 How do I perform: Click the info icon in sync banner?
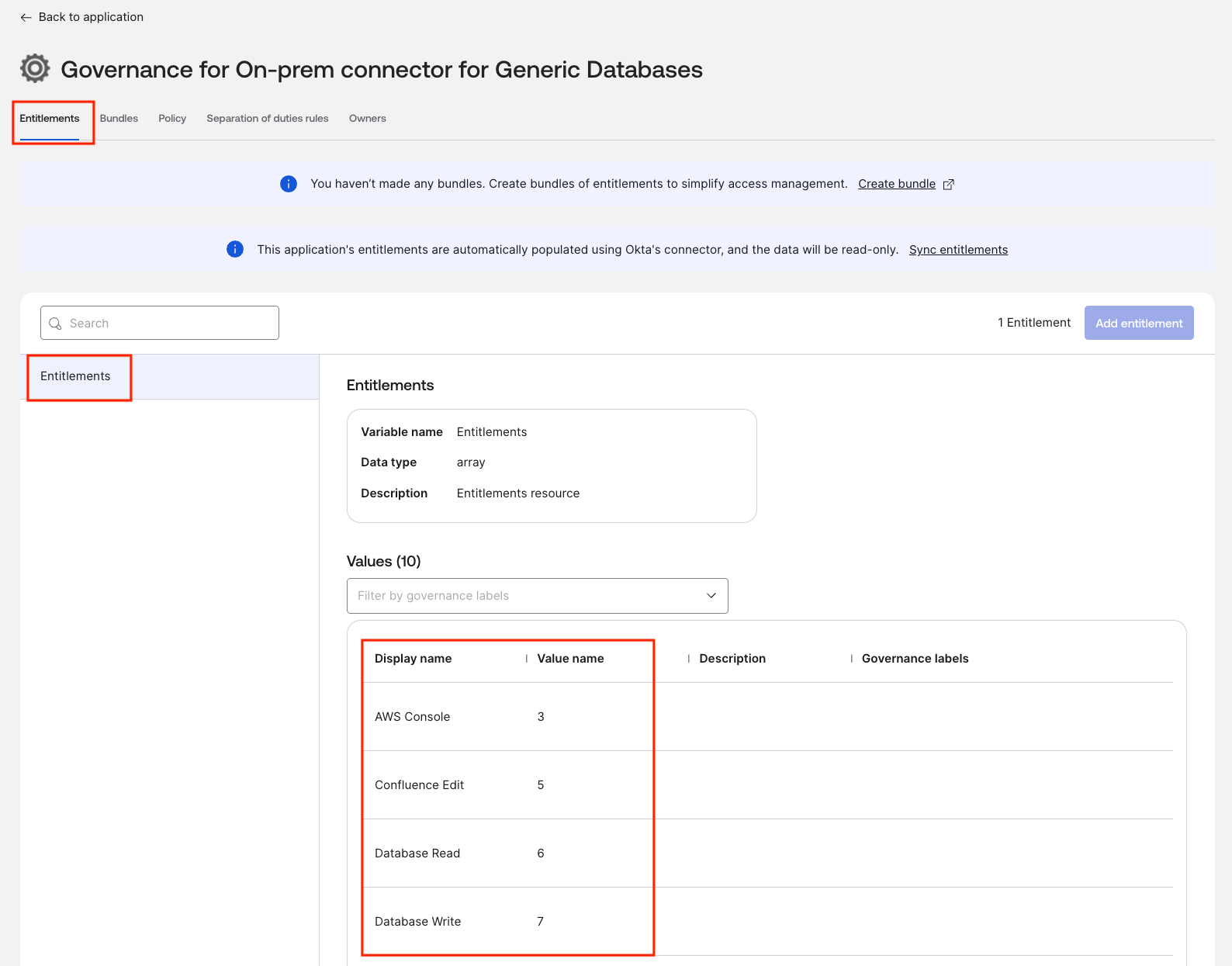click(x=235, y=249)
